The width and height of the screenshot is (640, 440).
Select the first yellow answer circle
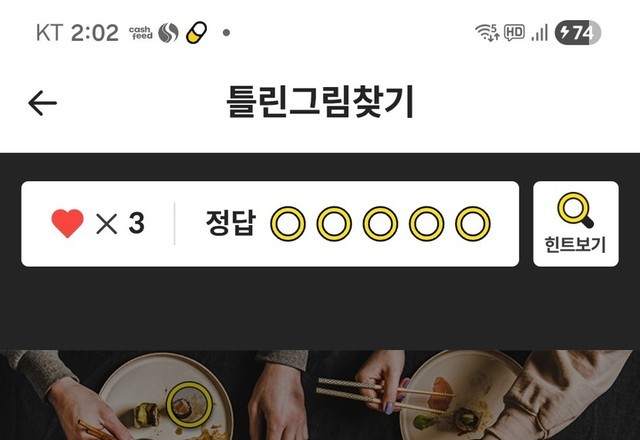288,224
